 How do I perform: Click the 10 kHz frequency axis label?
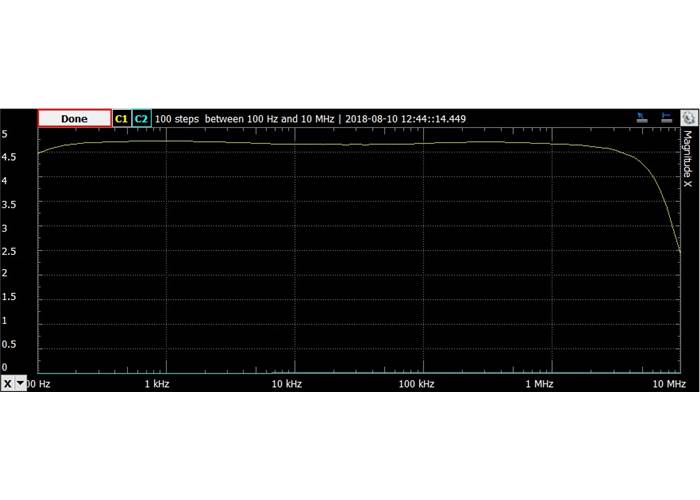(286, 384)
